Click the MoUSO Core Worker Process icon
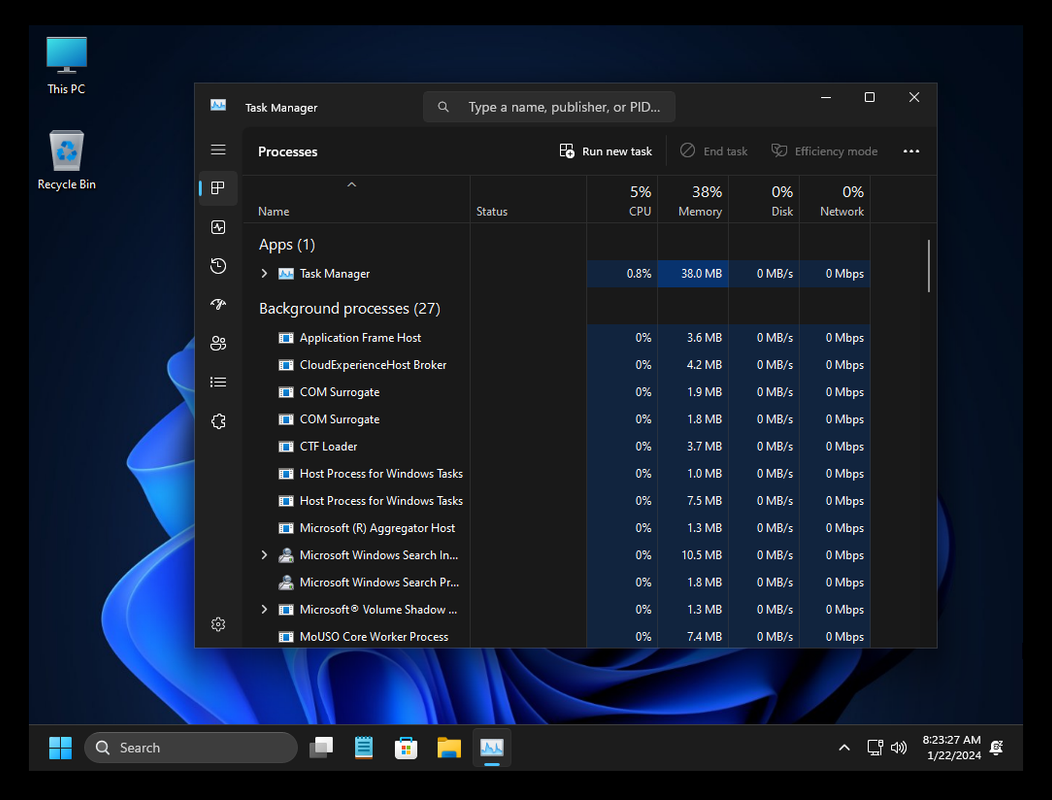 [x=286, y=636]
